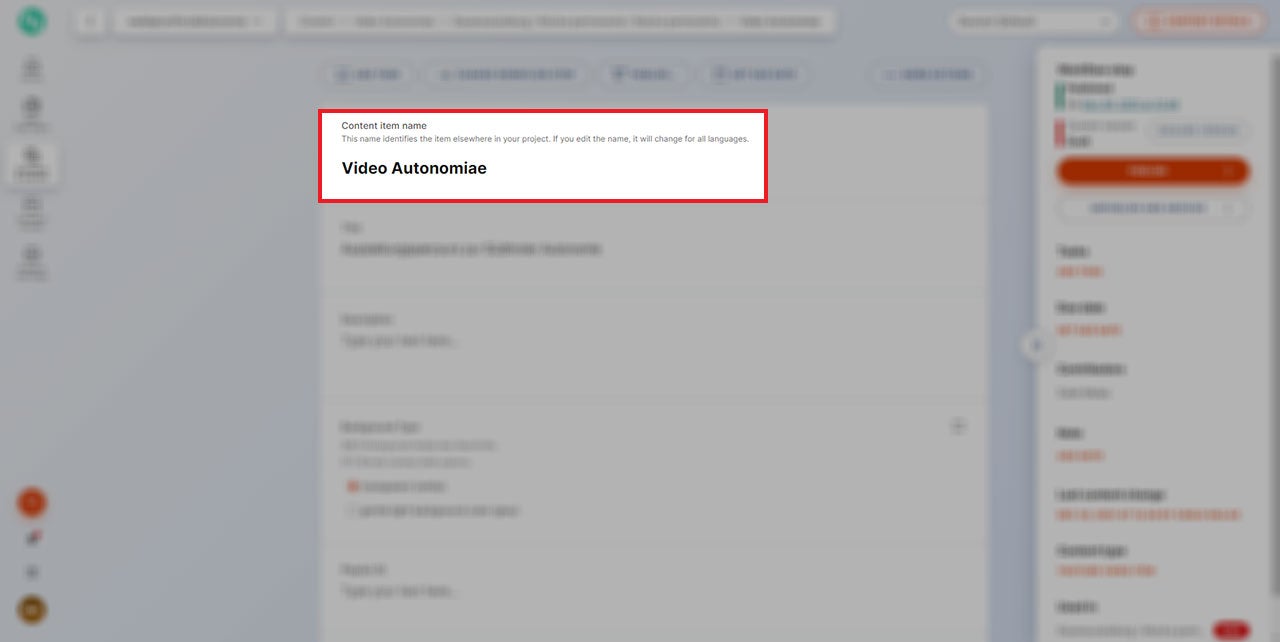Uncheck the red checked checkbox option
1280x642 pixels.
[352, 486]
